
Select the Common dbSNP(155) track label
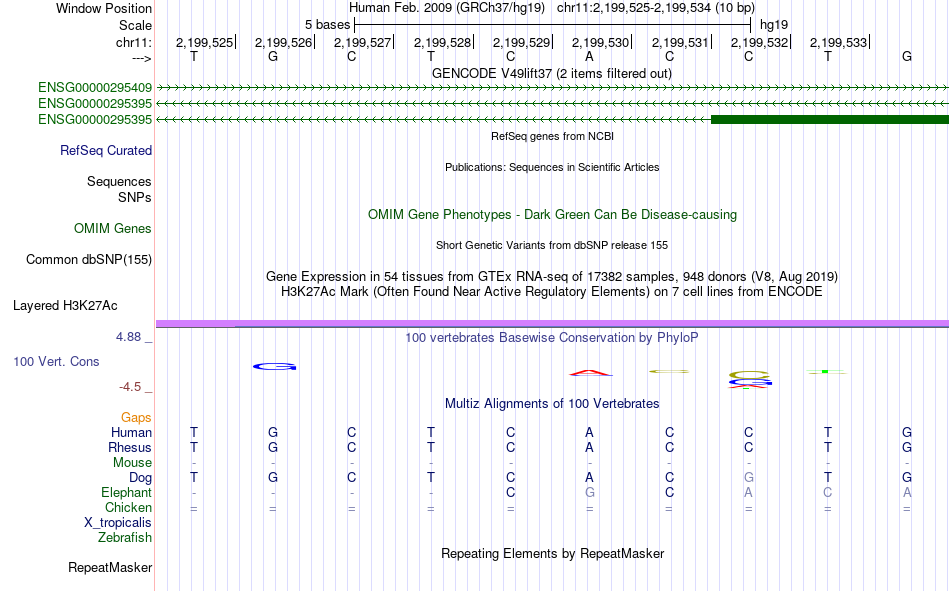pos(89,259)
